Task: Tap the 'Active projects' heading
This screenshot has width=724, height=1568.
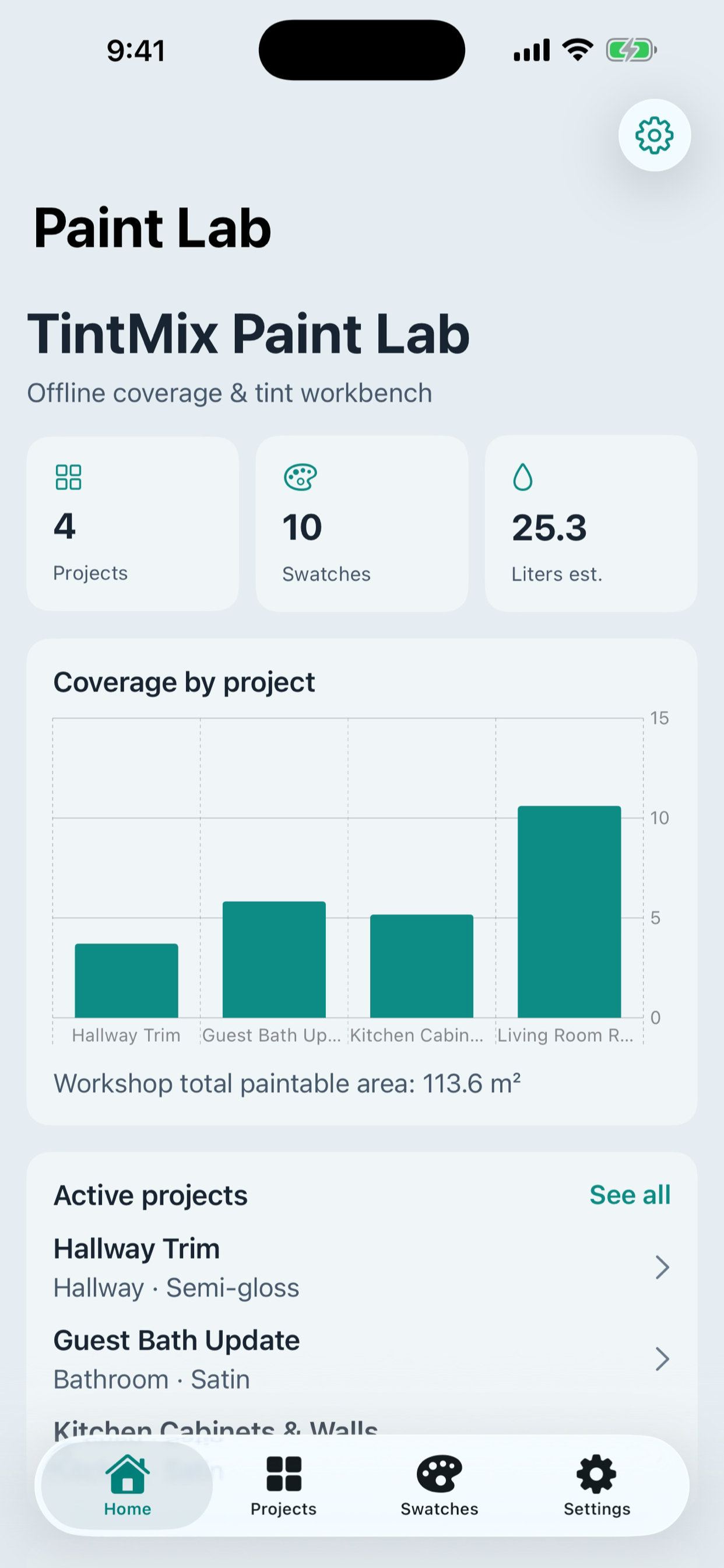Action: coord(150,1195)
